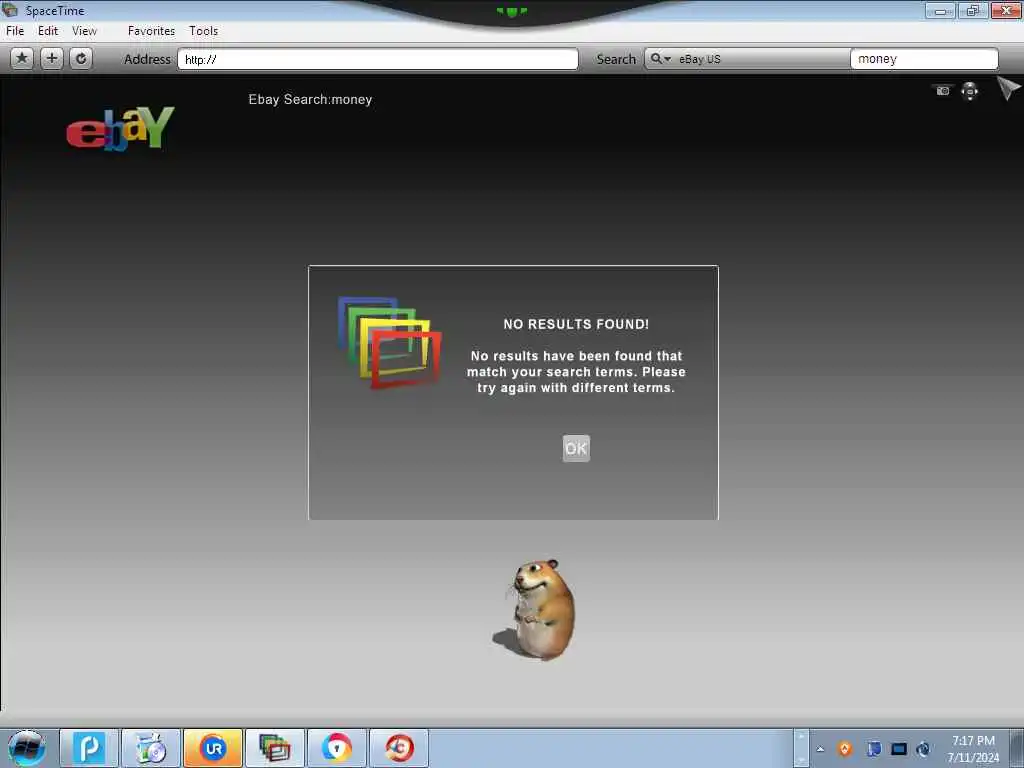
Task: Click the stacked colored frames dialog icon
Action: [390, 342]
